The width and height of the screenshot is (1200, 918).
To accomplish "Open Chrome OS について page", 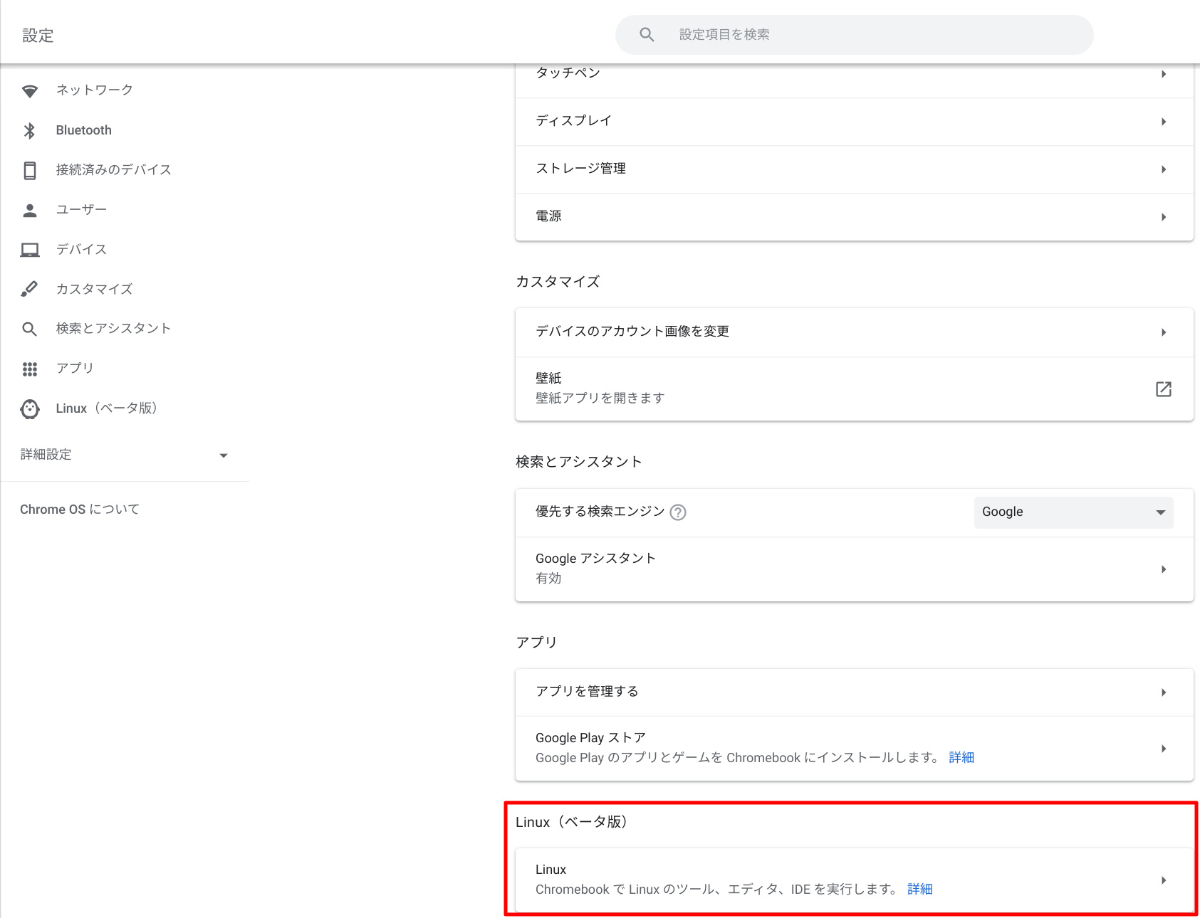I will click(80, 509).
